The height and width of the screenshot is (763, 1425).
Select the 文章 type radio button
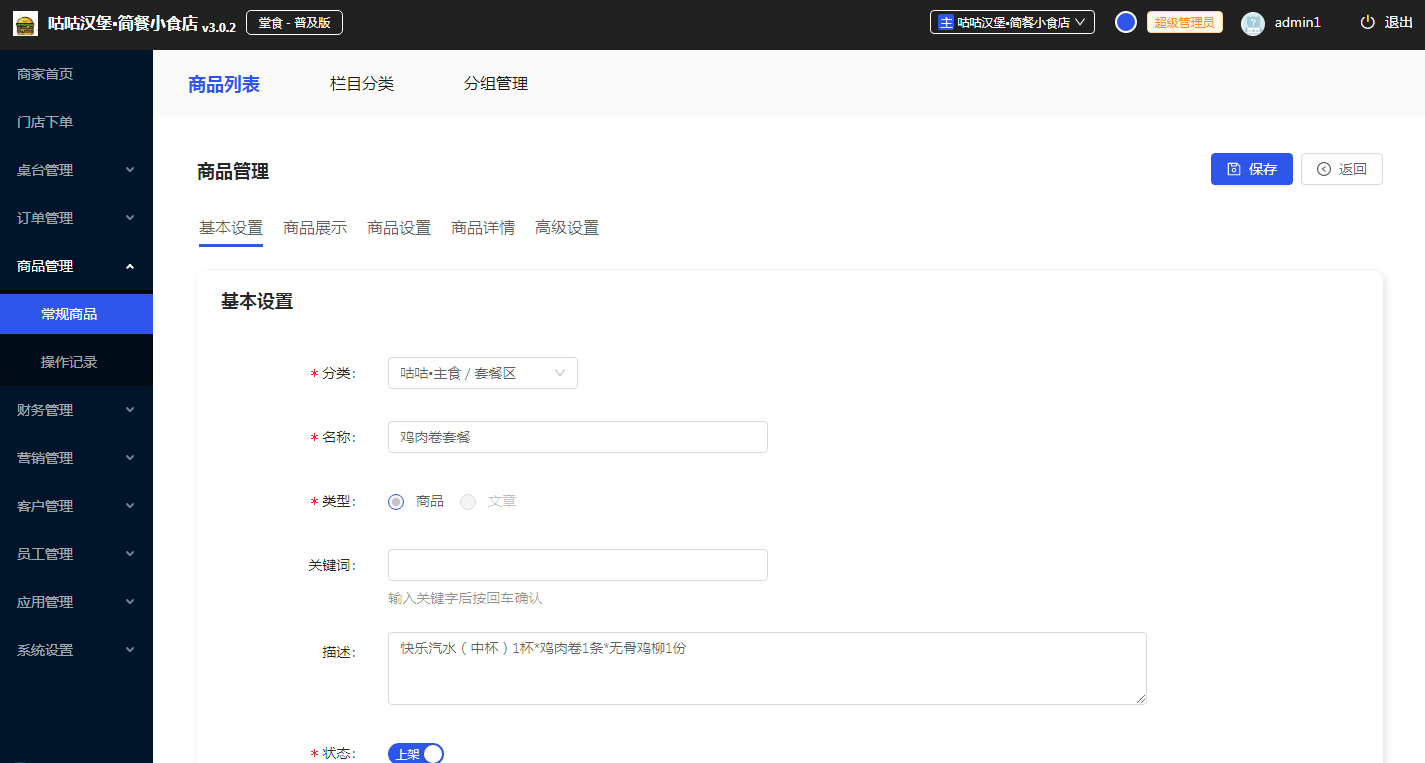468,501
